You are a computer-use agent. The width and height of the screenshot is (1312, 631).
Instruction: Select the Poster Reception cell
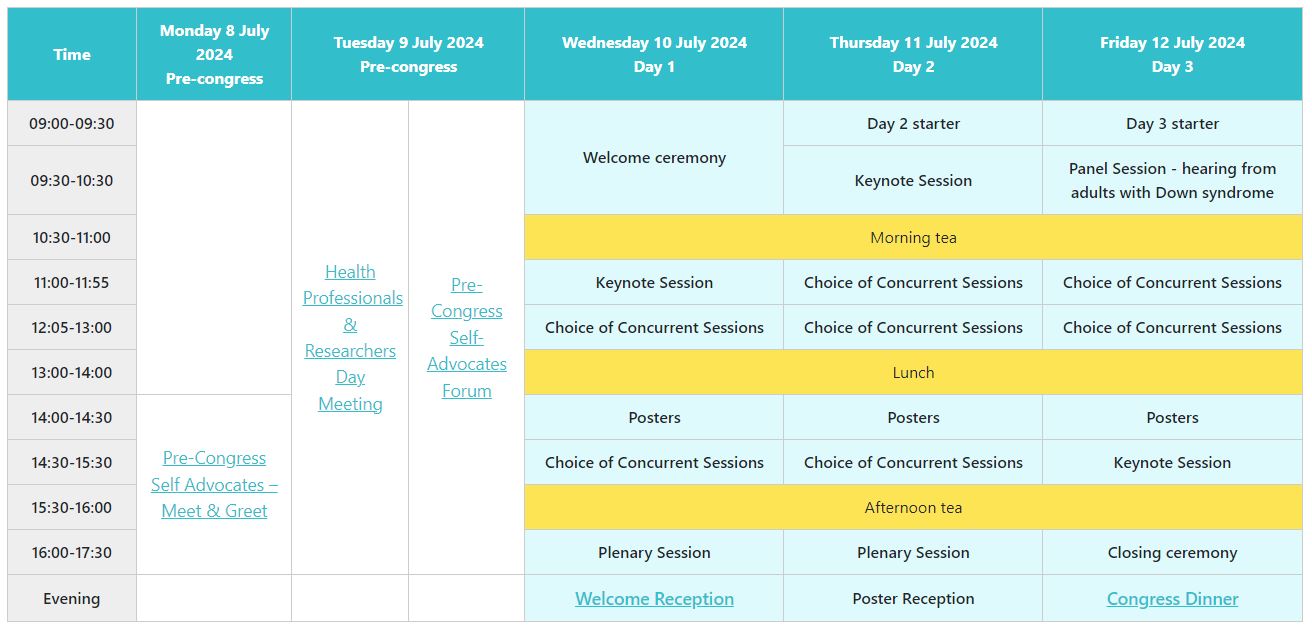pyautogui.click(x=913, y=599)
